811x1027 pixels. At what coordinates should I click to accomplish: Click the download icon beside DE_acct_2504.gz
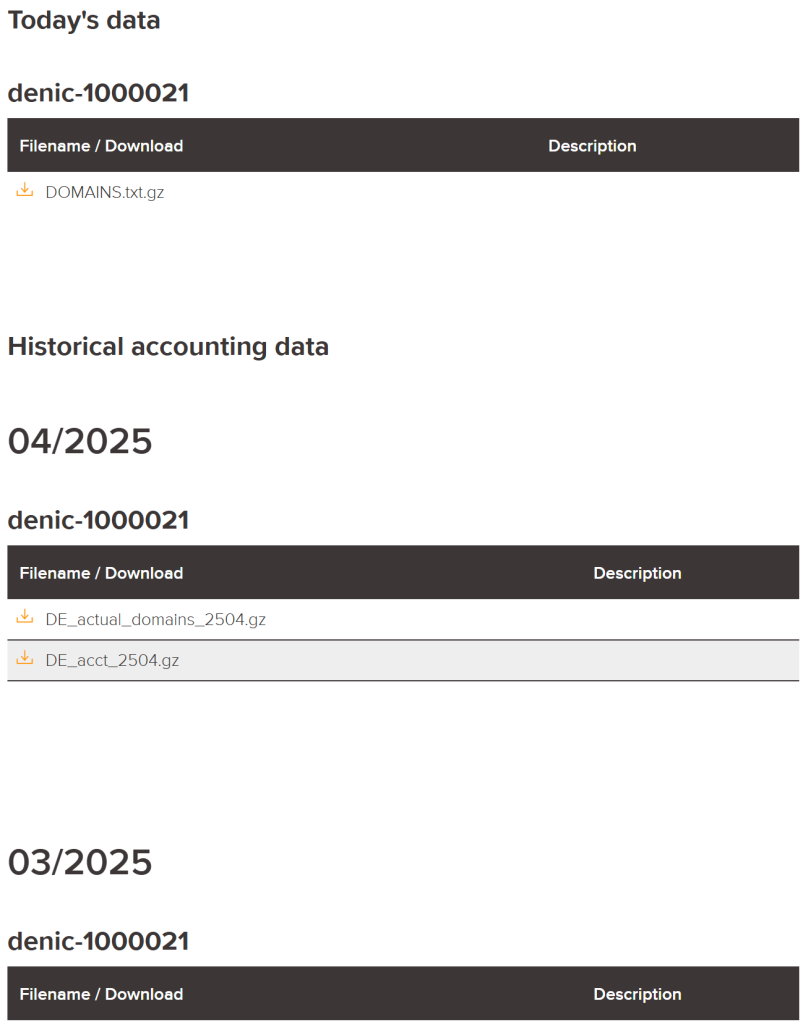(x=25, y=659)
